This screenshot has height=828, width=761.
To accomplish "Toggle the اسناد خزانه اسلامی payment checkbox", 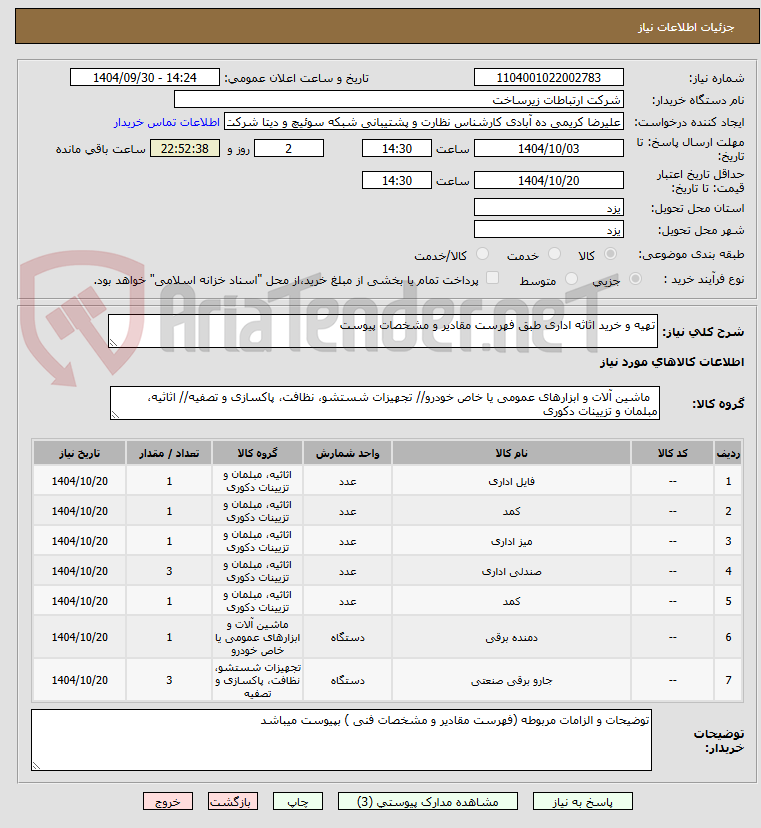I will coord(492,278).
